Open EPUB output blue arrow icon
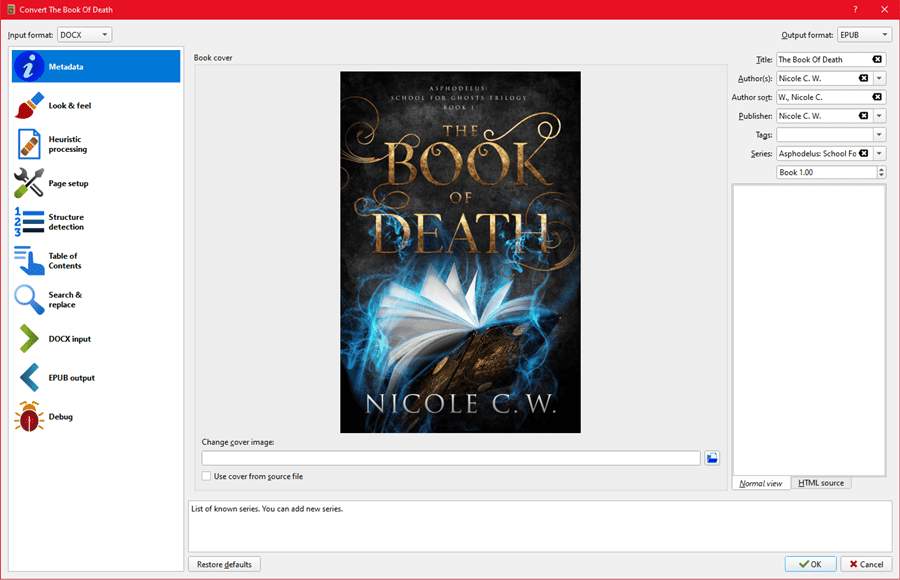The image size is (900, 580). 29,377
